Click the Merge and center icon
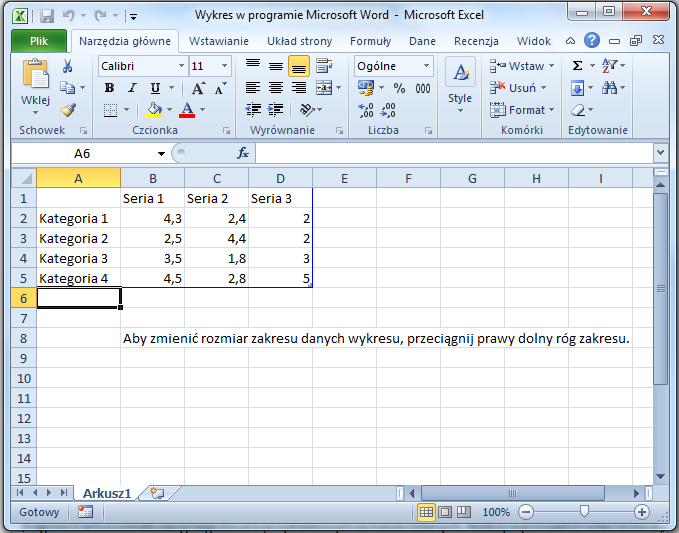The width and height of the screenshot is (679, 533). (x=323, y=88)
